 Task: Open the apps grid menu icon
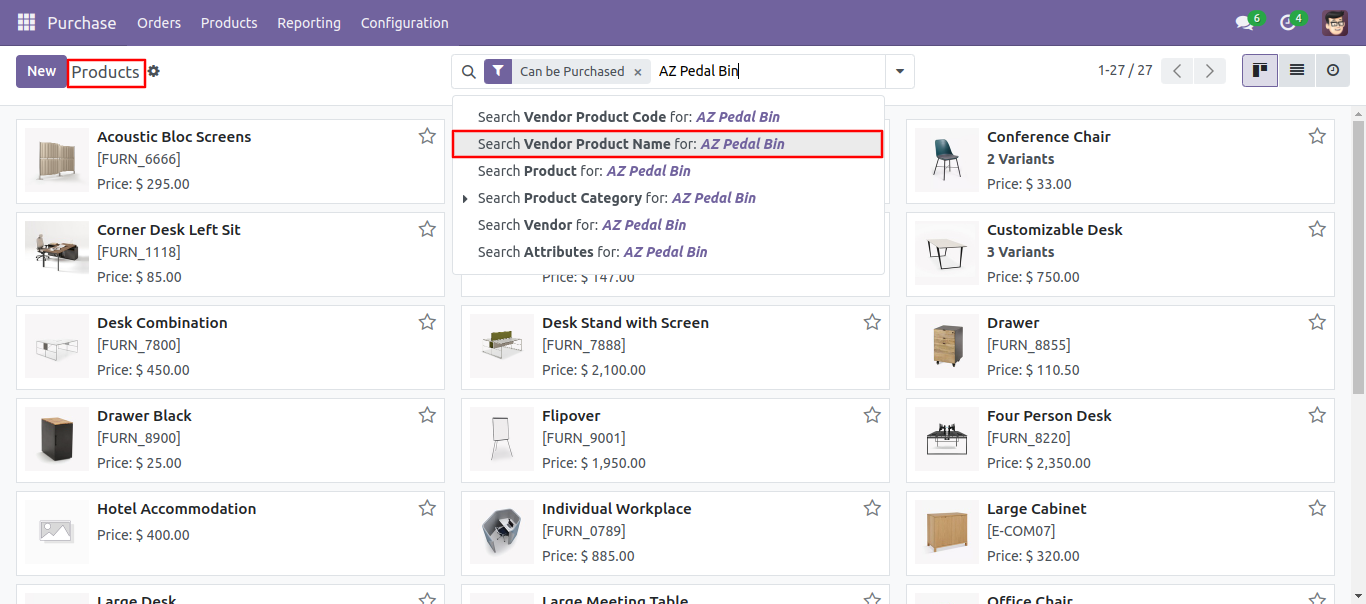[26, 22]
